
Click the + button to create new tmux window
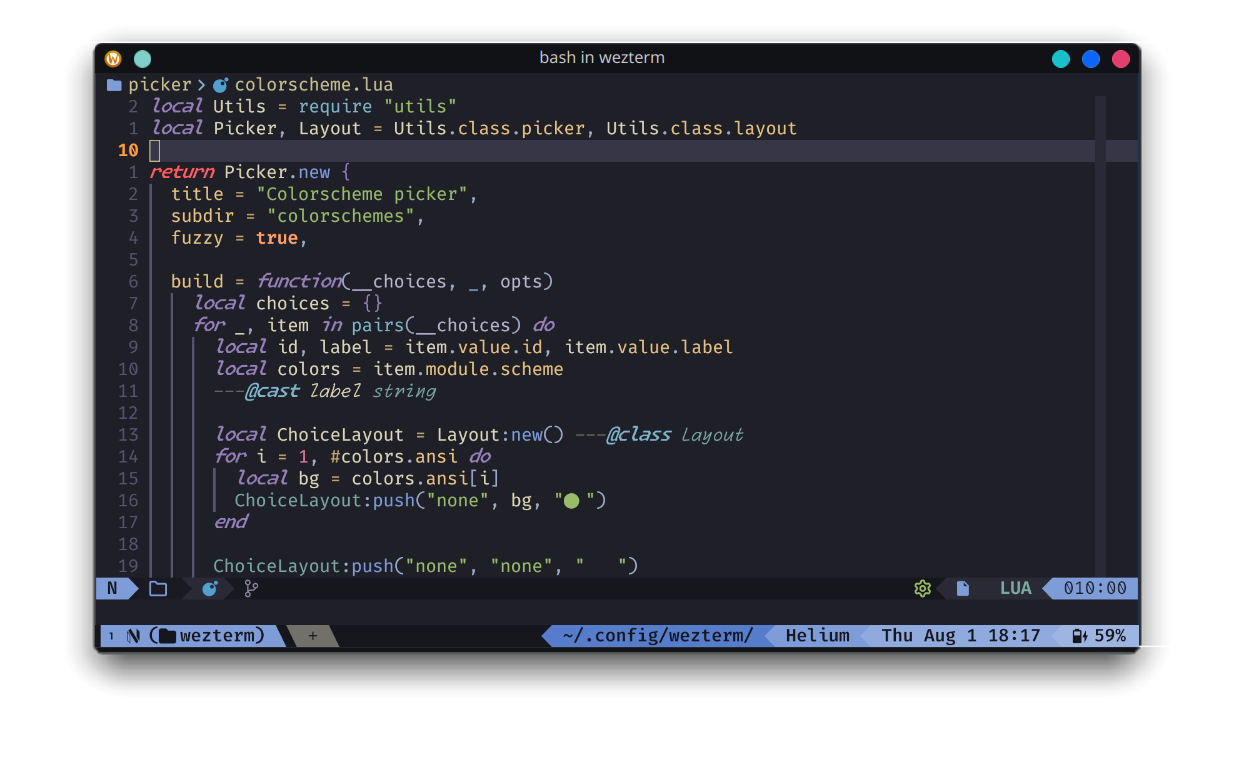click(x=315, y=635)
